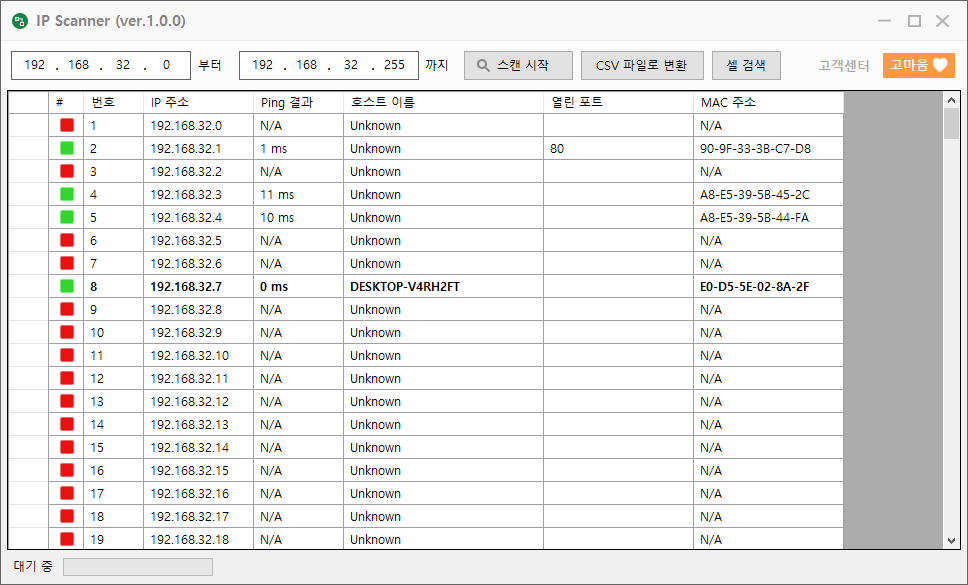This screenshot has height=585, width=968.
Task: Click last octet 0 of start IP
Action: (166, 65)
